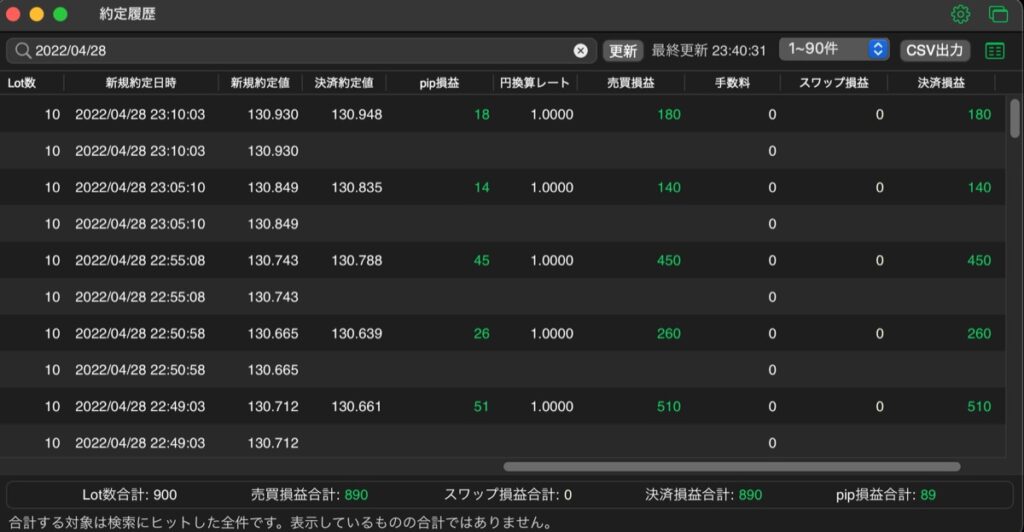Screen dimensions: 1024x532
Task: Click the 決済損益合計: 890 total
Action: 703,495
